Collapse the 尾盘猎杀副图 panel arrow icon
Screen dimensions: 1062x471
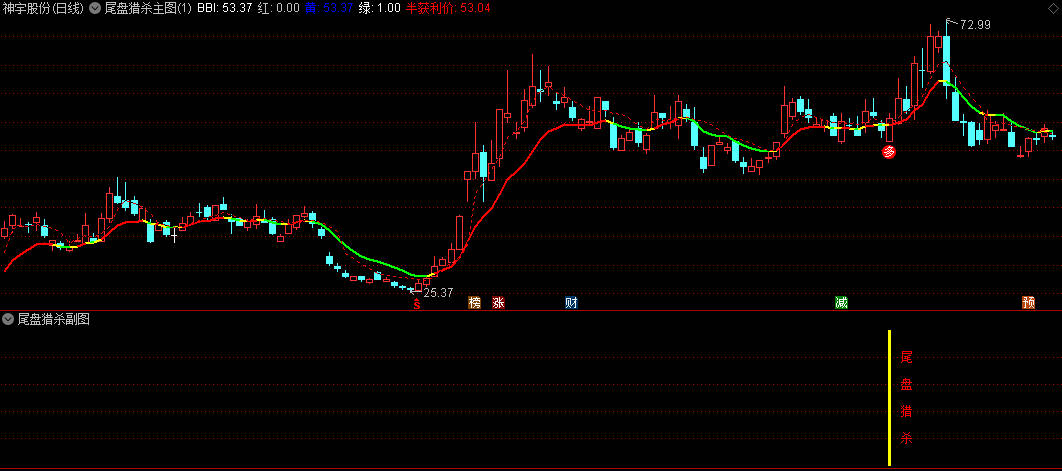(x=8, y=319)
